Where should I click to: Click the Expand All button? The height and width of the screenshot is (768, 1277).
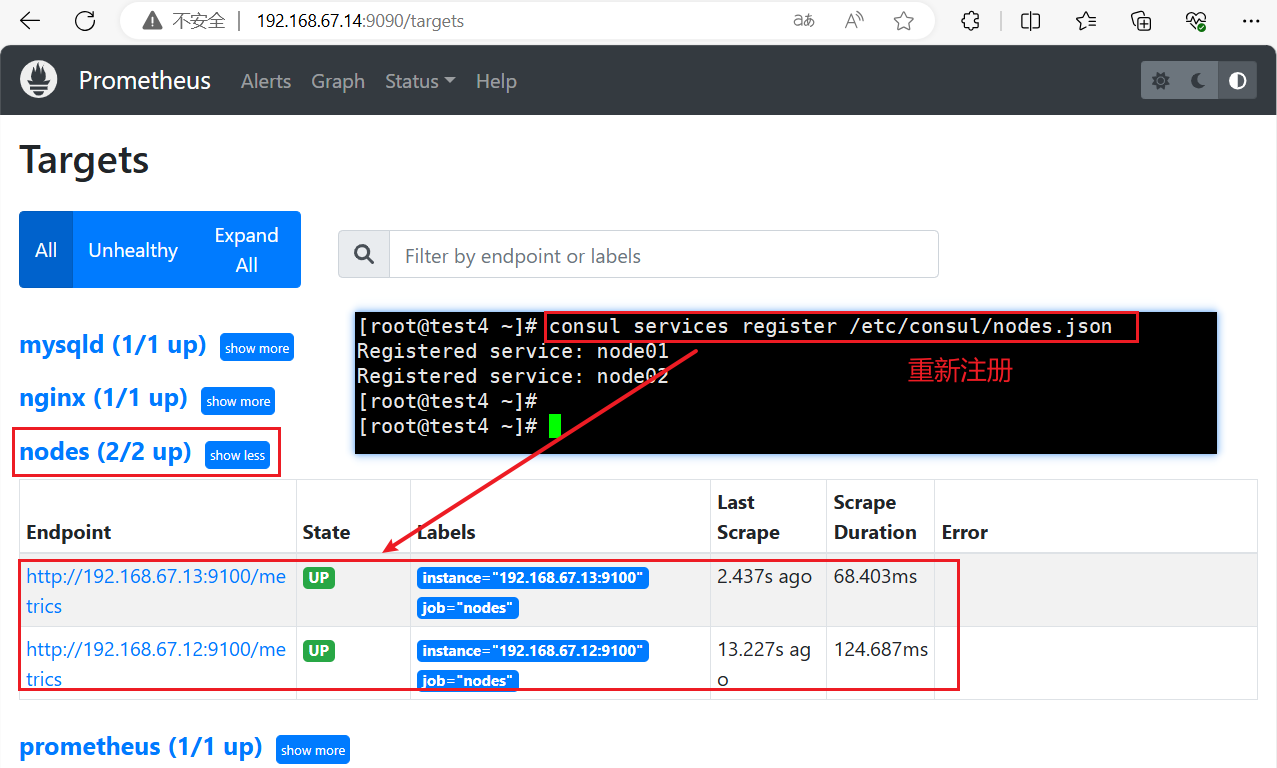click(246, 250)
